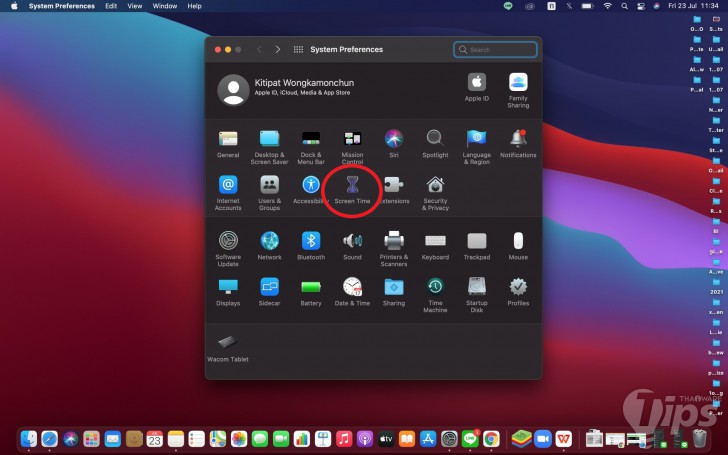Open the System Preferences menu bar item
Viewport: 728px width, 455px height.
[62, 6]
